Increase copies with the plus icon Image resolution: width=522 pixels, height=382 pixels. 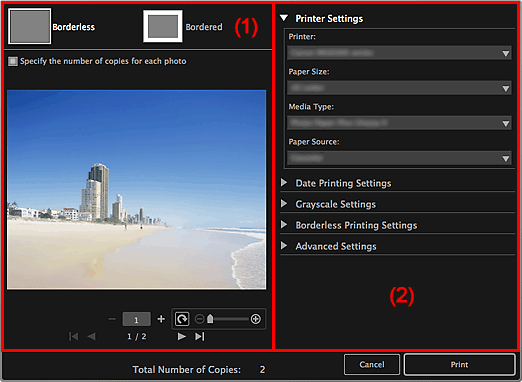point(161,319)
